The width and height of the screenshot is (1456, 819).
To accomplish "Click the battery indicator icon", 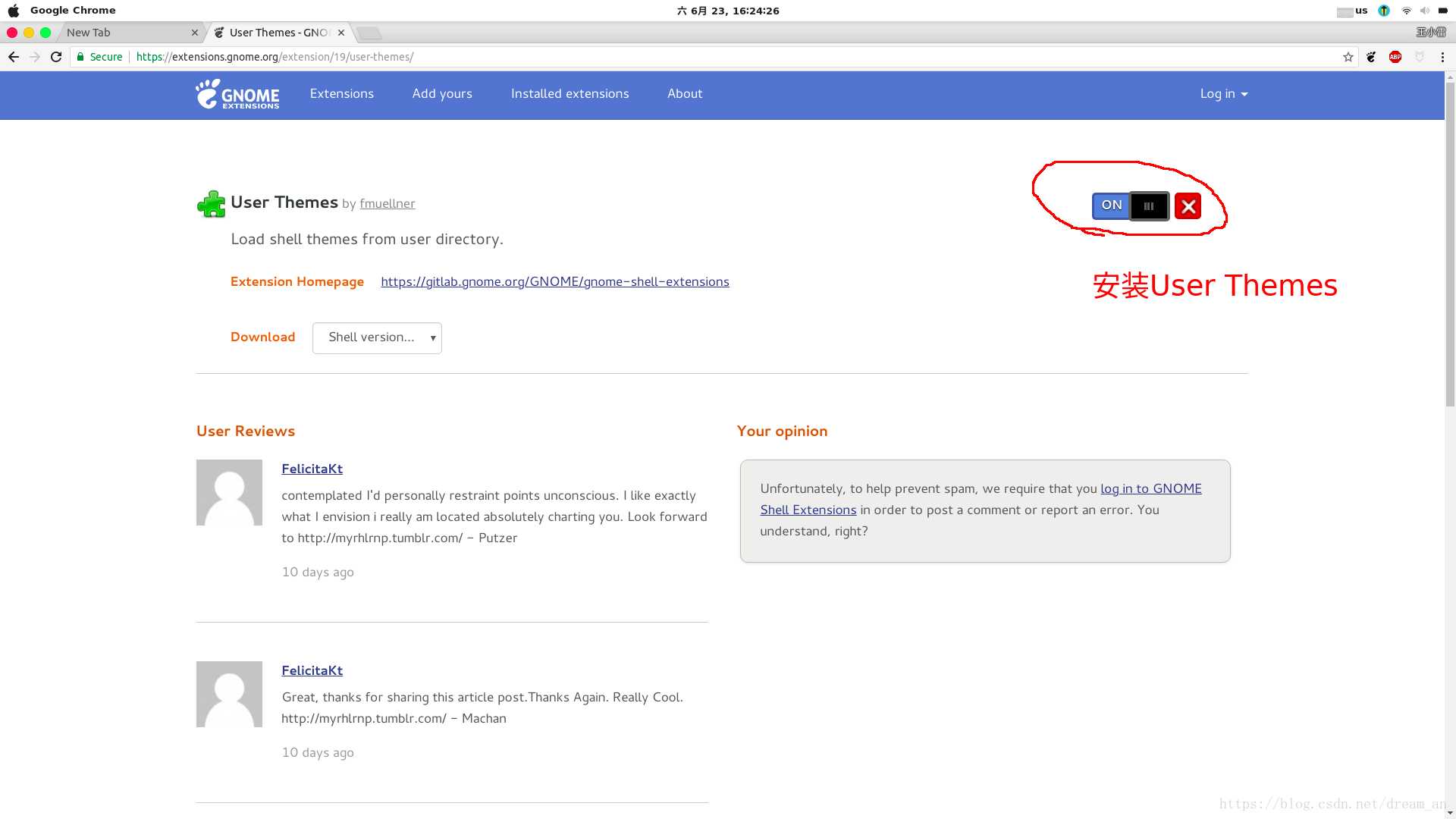I will click(1442, 11).
